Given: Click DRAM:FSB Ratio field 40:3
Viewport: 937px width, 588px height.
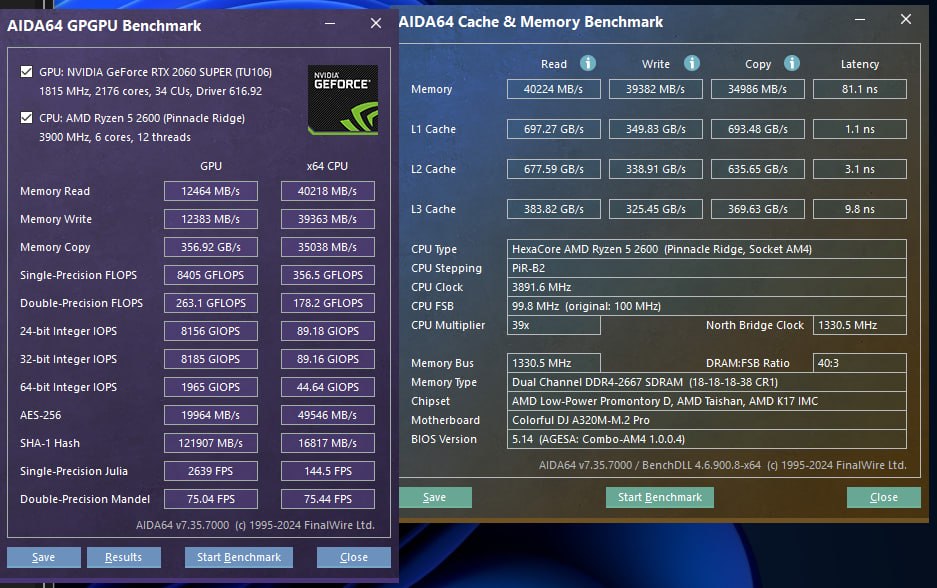Looking at the screenshot, I should pos(860,363).
